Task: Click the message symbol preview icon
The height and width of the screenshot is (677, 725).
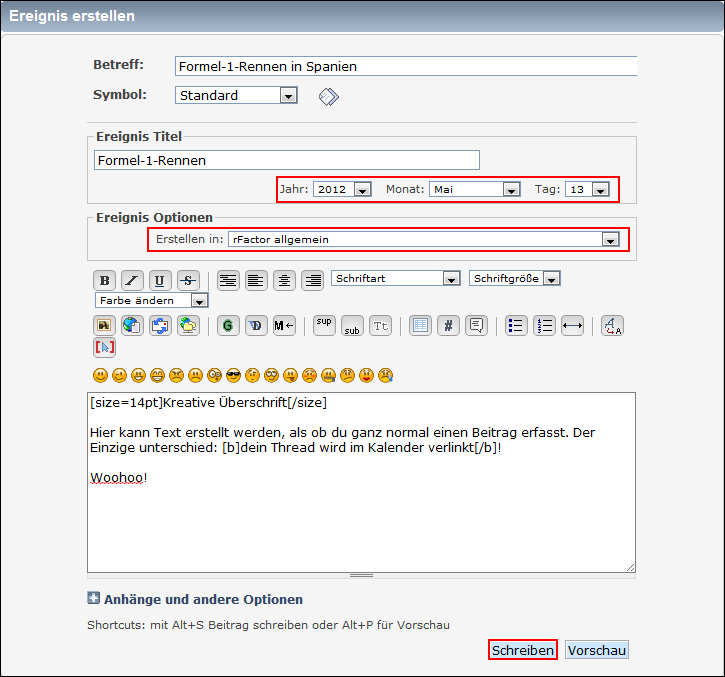Action: point(329,97)
